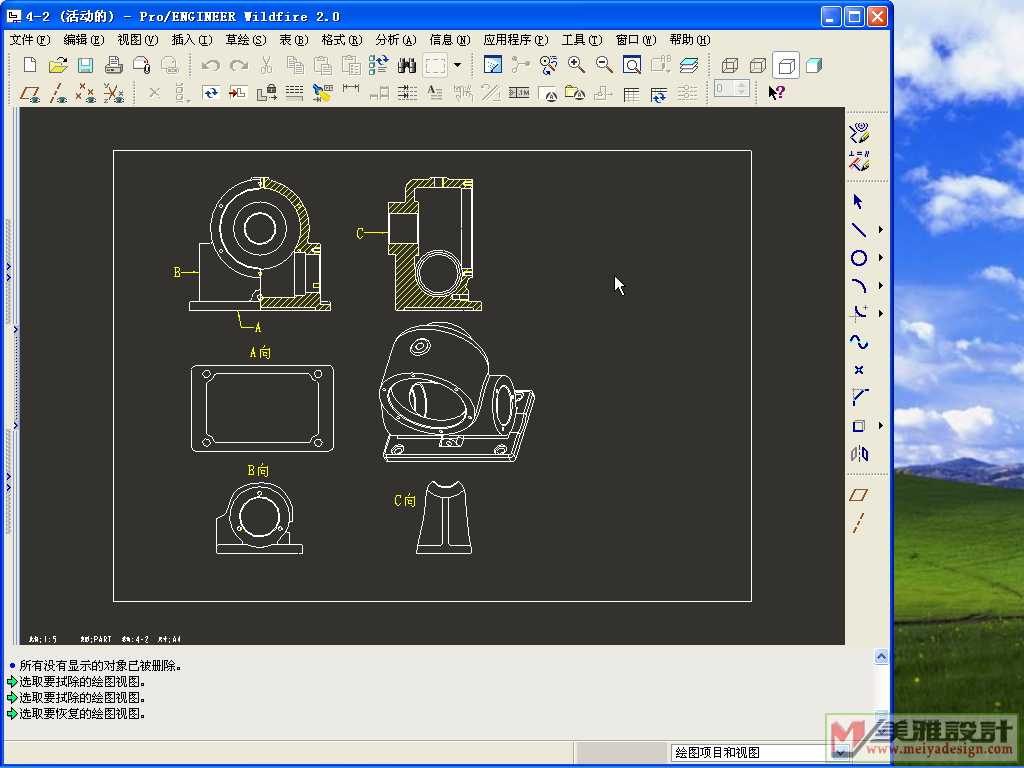Select the sketch line tool in the right toolbar
The image size is (1024, 768).
[859, 230]
